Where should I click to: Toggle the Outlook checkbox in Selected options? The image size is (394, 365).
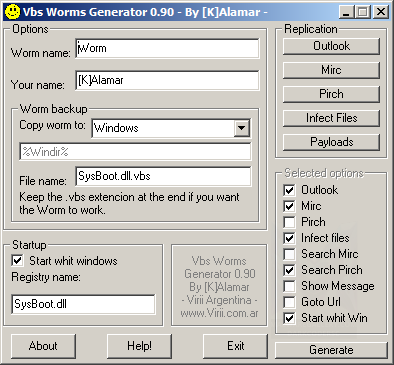(289, 190)
